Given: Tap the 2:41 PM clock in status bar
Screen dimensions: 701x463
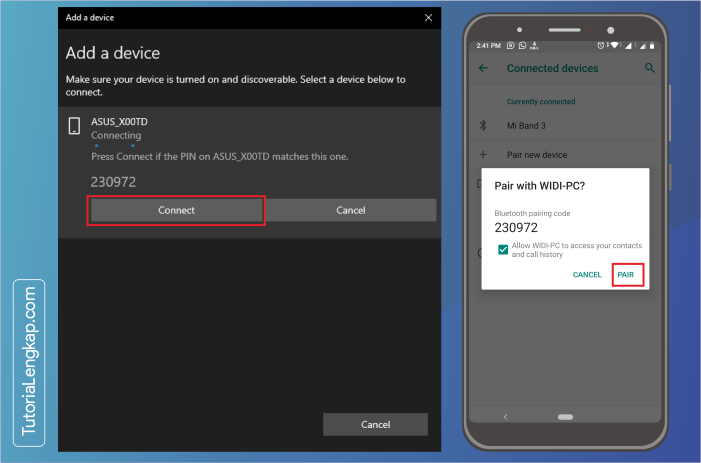Looking at the screenshot, I should pyautogui.click(x=488, y=46).
